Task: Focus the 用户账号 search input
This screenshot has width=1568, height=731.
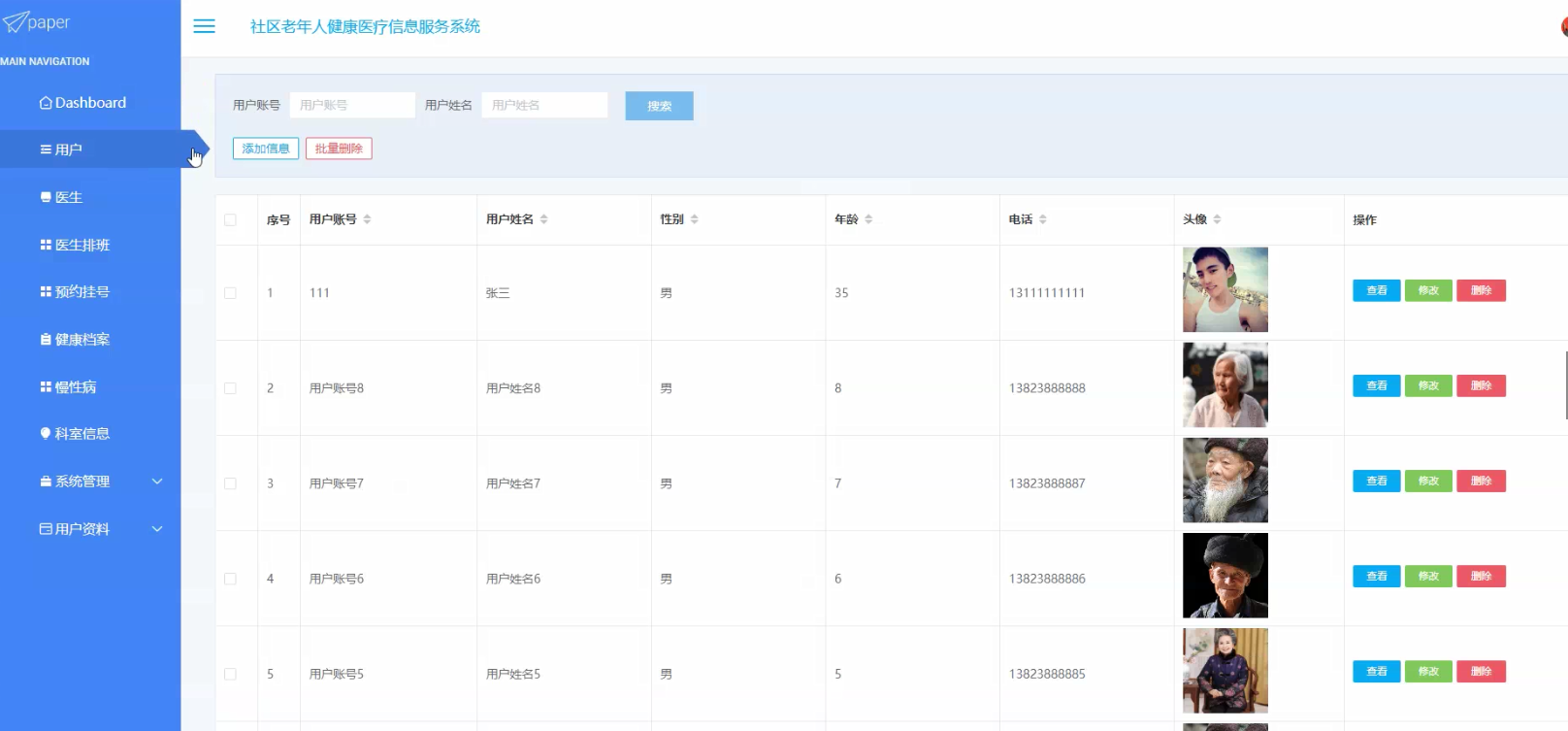Action: (352, 105)
